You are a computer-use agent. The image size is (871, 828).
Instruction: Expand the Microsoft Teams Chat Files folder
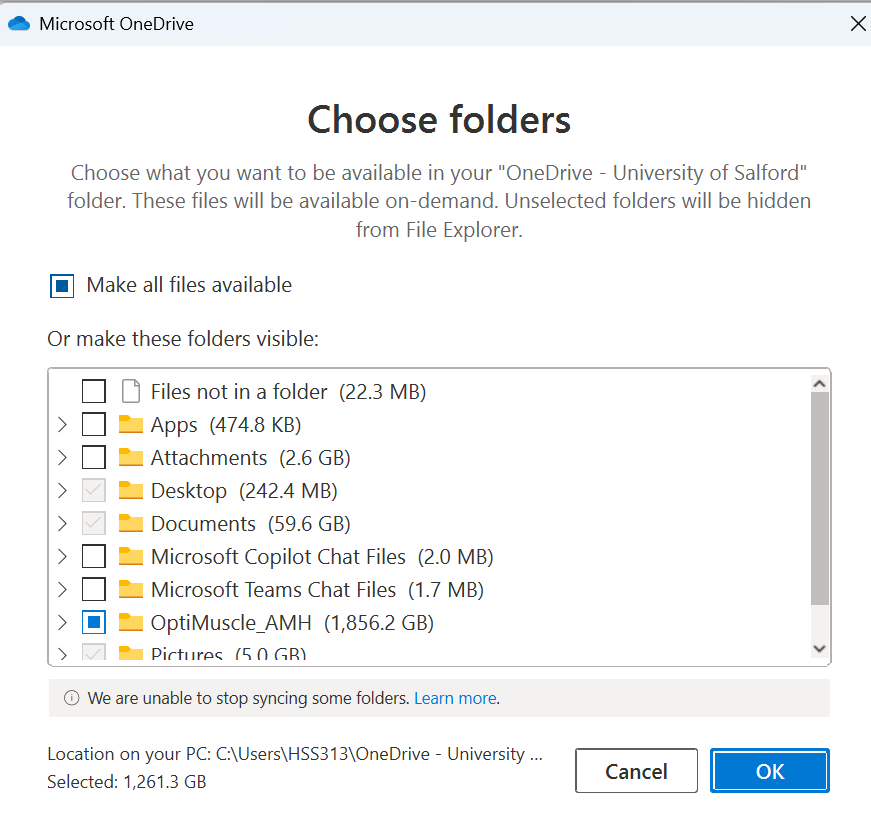tap(62, 589)
